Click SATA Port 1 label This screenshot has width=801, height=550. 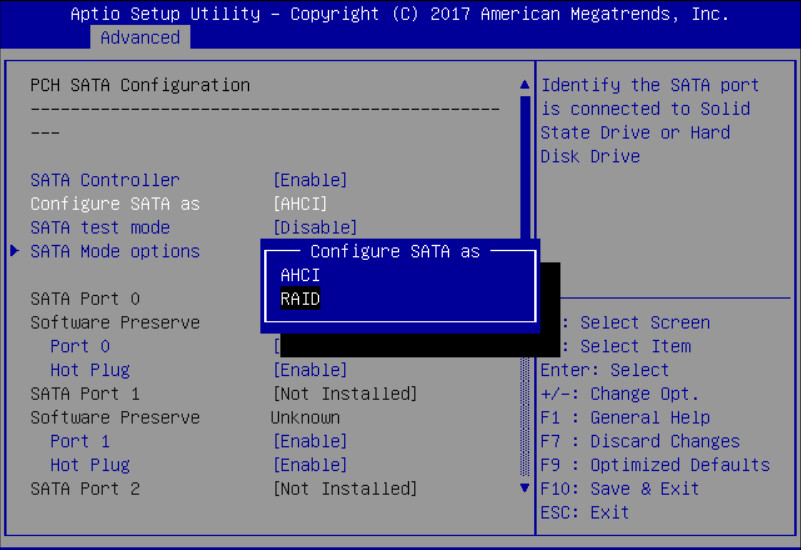coord(85,394)
